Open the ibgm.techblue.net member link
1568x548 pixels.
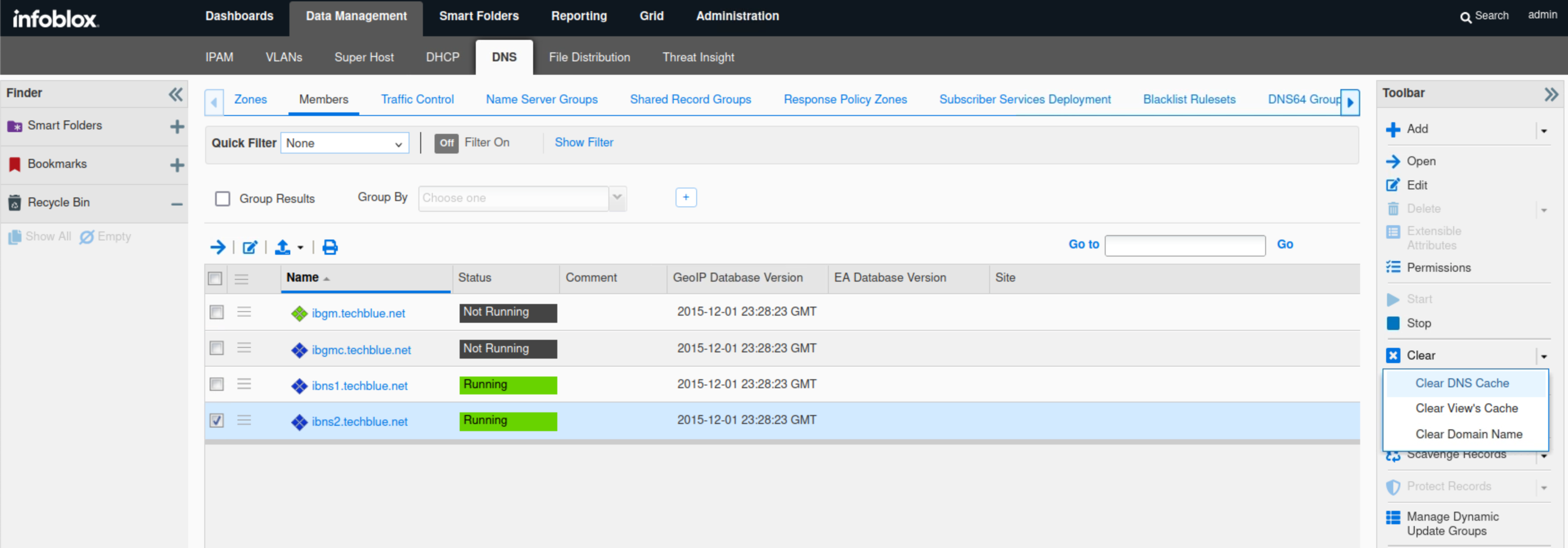click(358, 313)
